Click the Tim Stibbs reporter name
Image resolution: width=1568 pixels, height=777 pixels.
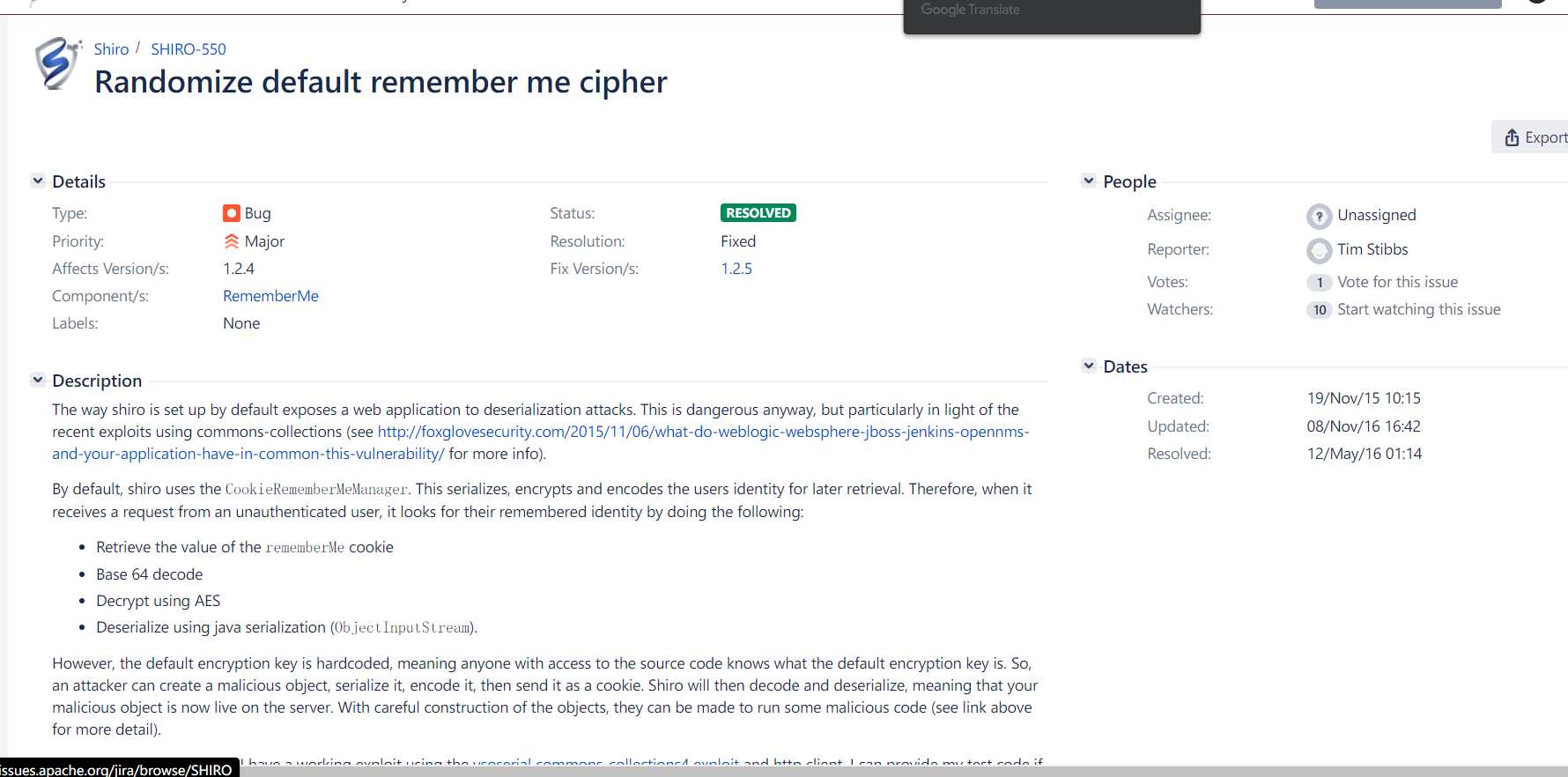tap(1372, 249)
